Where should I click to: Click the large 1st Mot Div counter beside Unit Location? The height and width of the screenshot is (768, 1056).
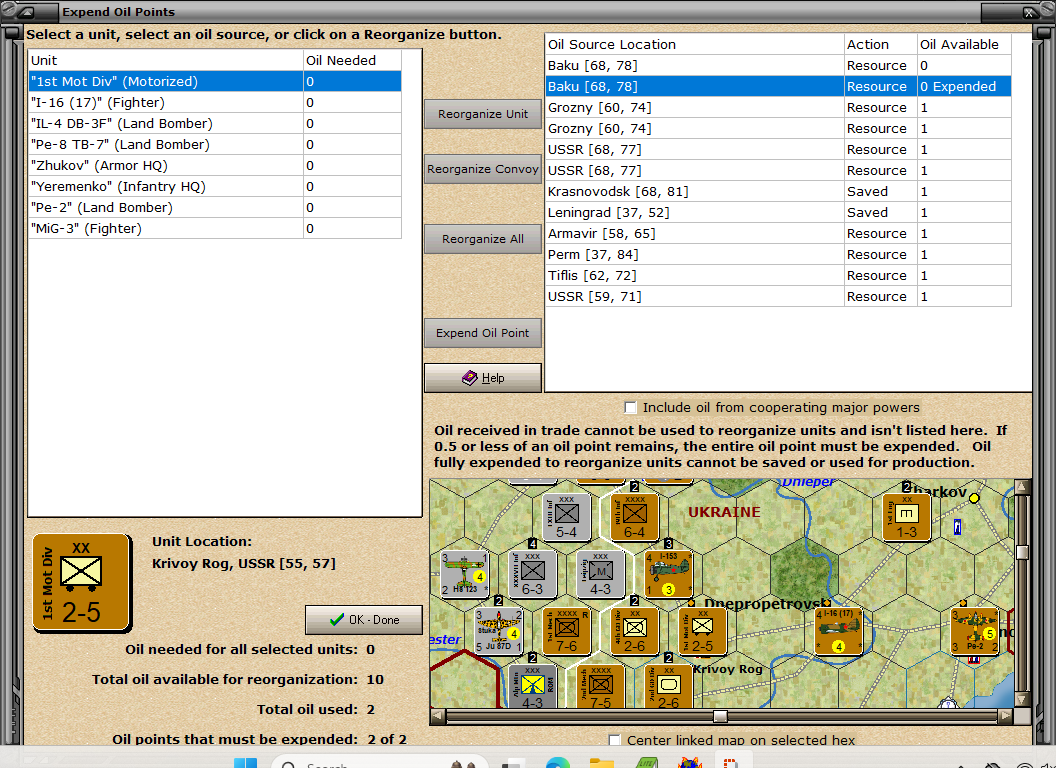[x=82, y=583]
